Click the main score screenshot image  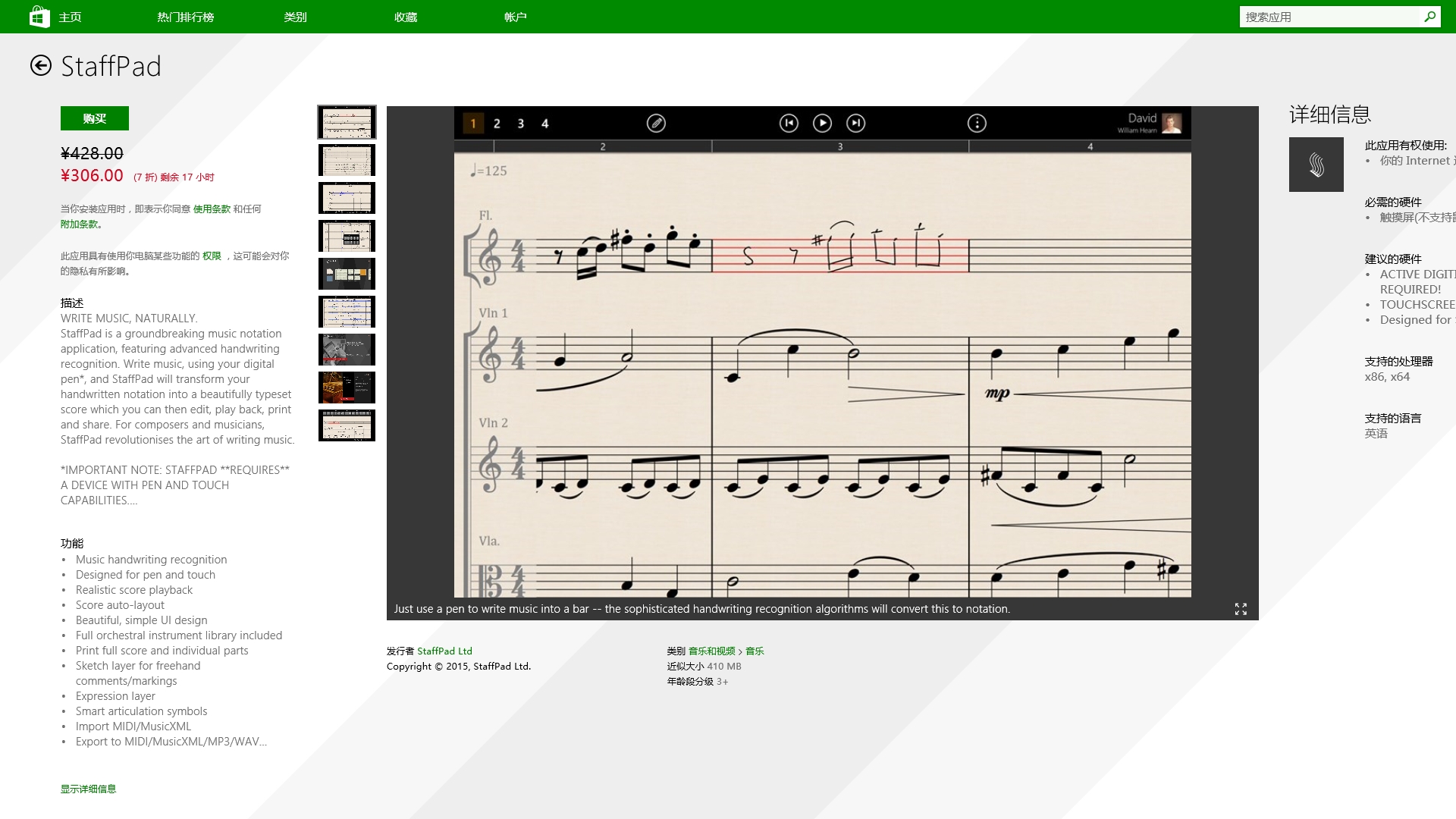pyautogui.click(x=823, y=352)
